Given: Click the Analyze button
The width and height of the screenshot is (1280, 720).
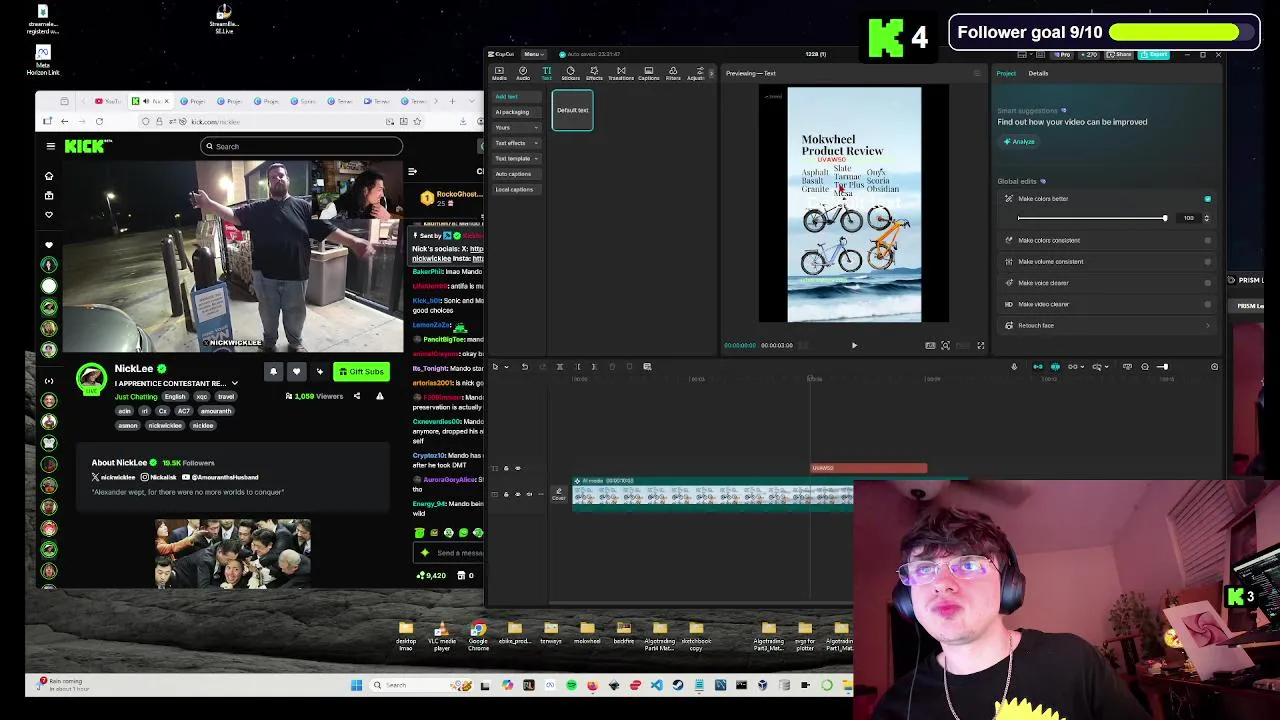Looking at the screenshot, I should pos(1019,142).
